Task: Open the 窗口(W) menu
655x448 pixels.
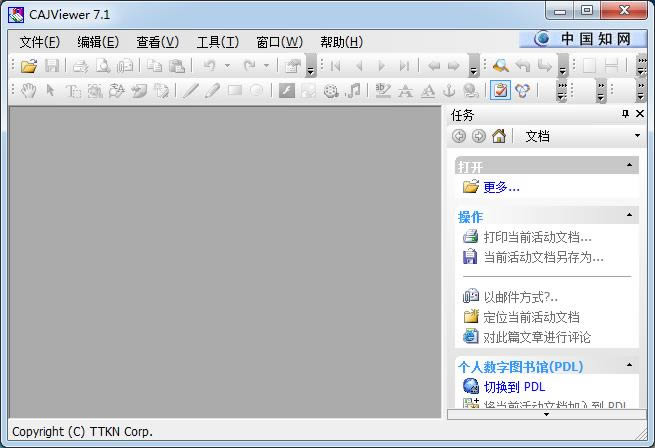Action: click(x=279, y=42)
